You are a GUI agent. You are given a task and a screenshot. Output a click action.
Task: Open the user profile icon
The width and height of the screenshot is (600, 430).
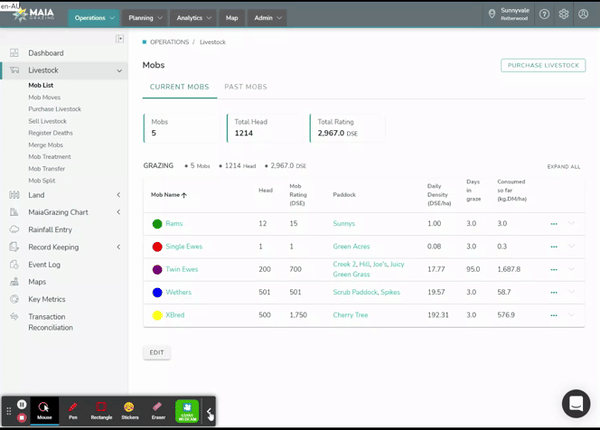coord(584,15)
